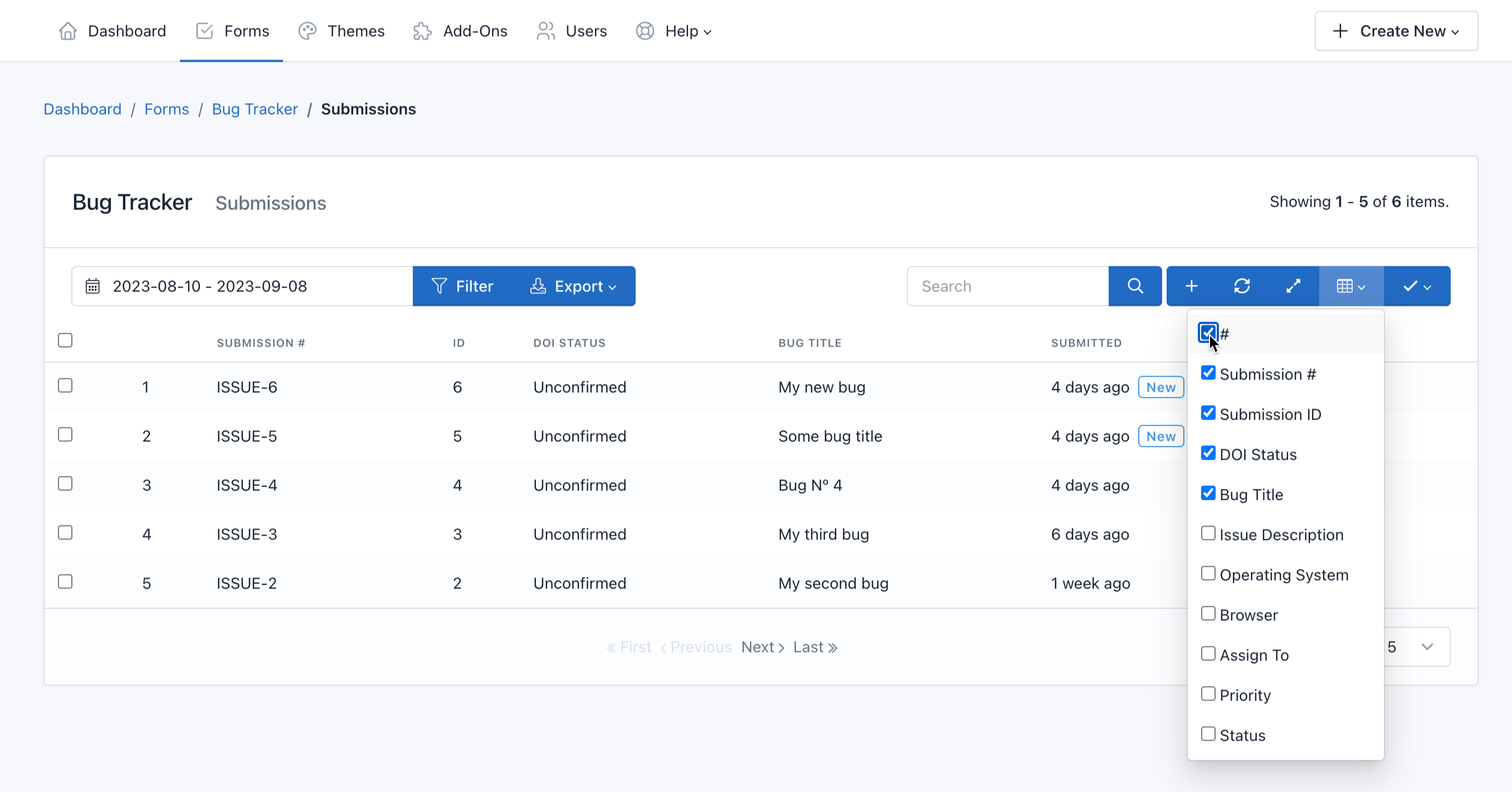Expand the Create New dropdown
The width and height of the screenshot is (1512, 792).
1396,31
